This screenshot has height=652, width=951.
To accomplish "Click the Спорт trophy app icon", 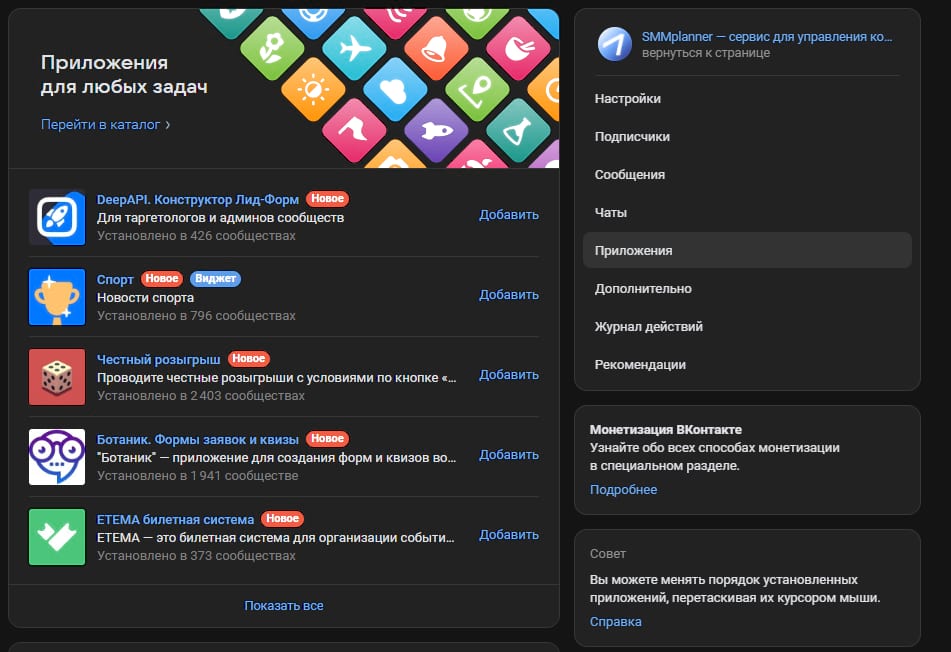I will (56, 297).
